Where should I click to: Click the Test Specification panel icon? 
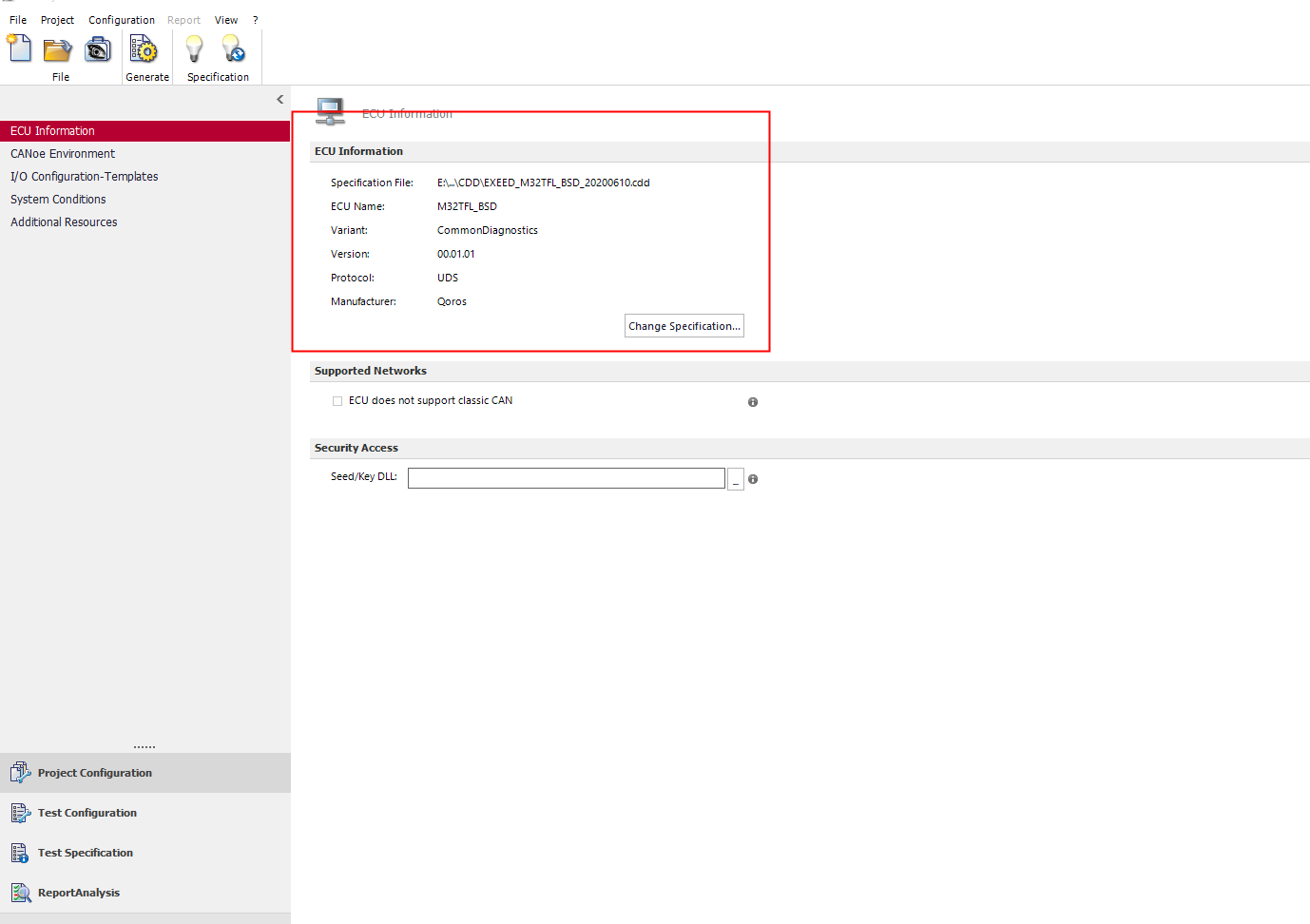(20, 853)
